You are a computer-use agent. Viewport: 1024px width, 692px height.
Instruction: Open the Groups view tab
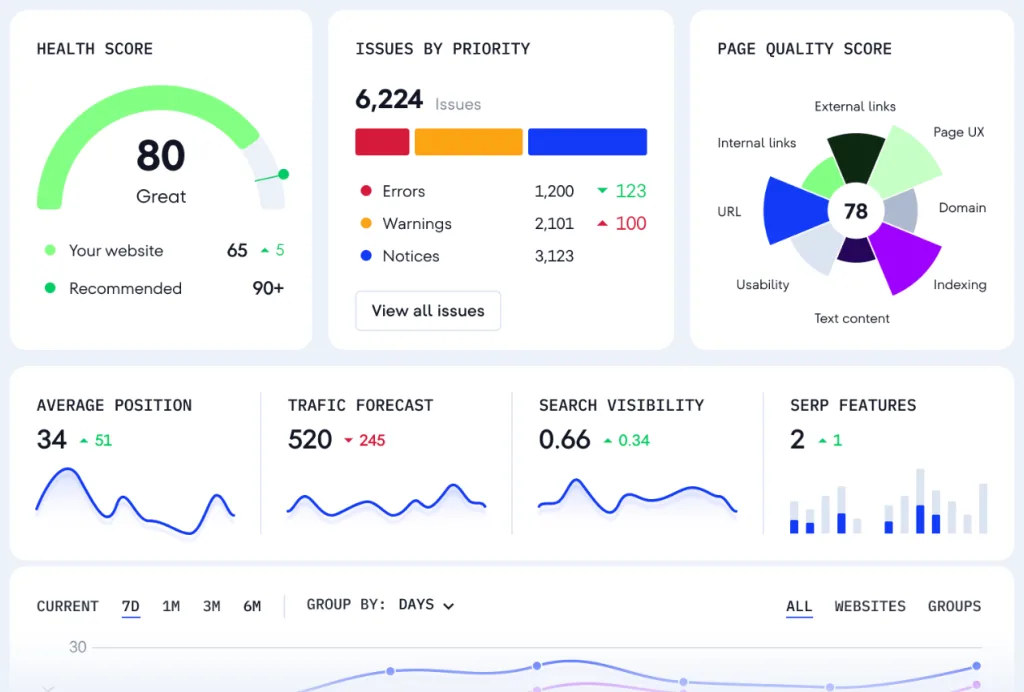[954, 606]
